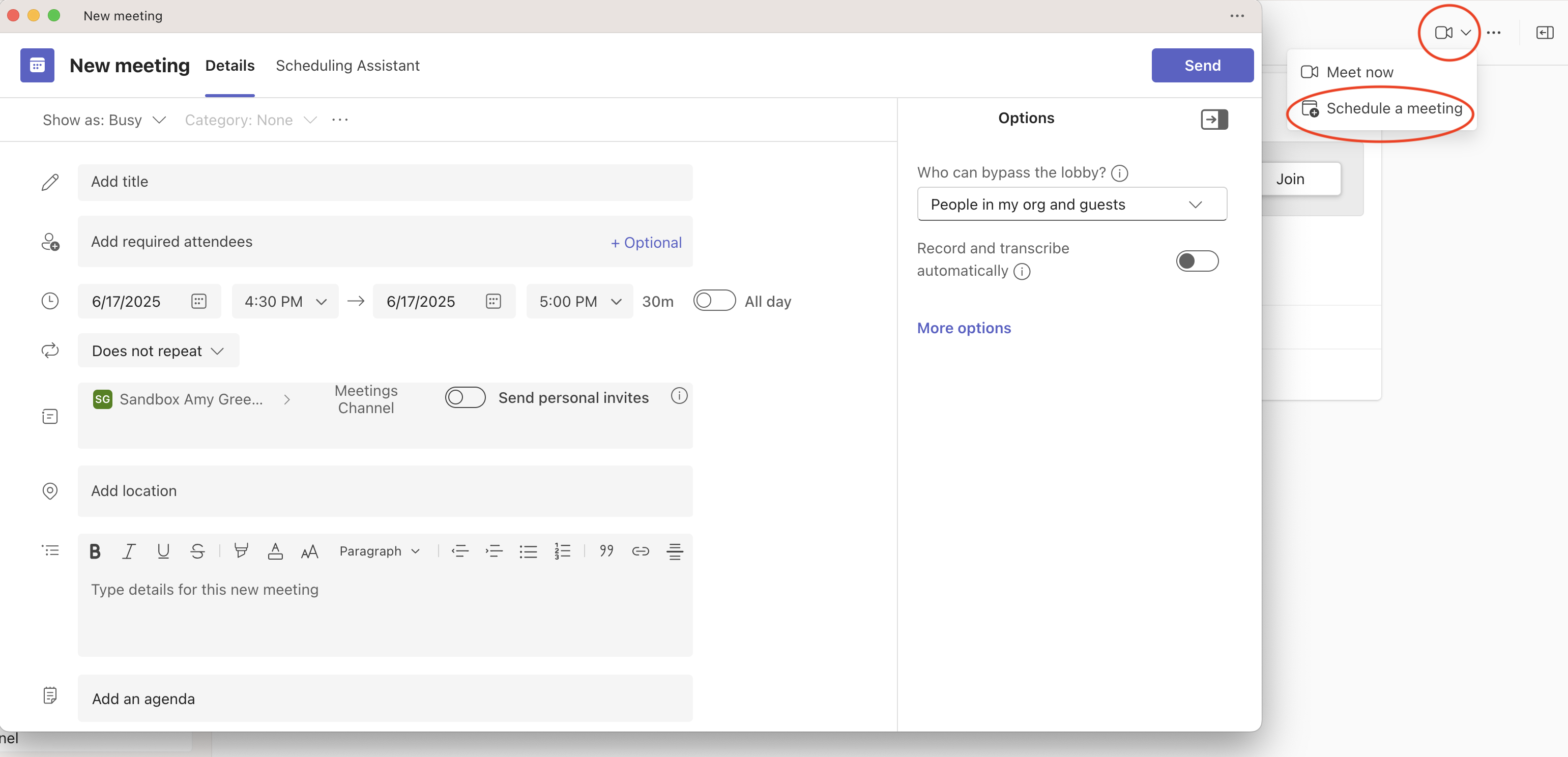The image size is (1568, 757).
Task: Open the Does not repeat dropdown
Action: click(x=158, y=351)
